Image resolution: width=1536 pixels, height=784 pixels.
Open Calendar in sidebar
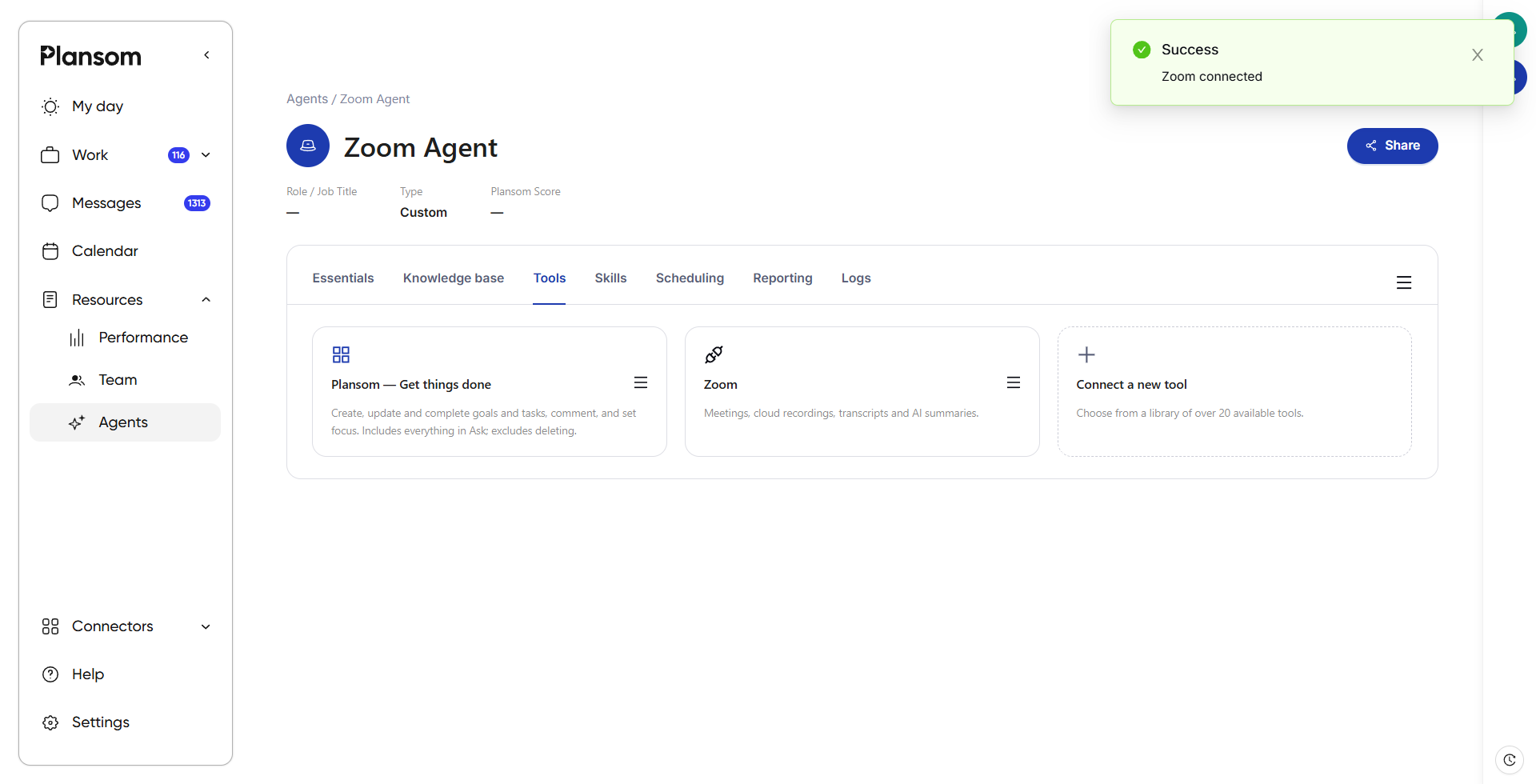pos(125,251)
